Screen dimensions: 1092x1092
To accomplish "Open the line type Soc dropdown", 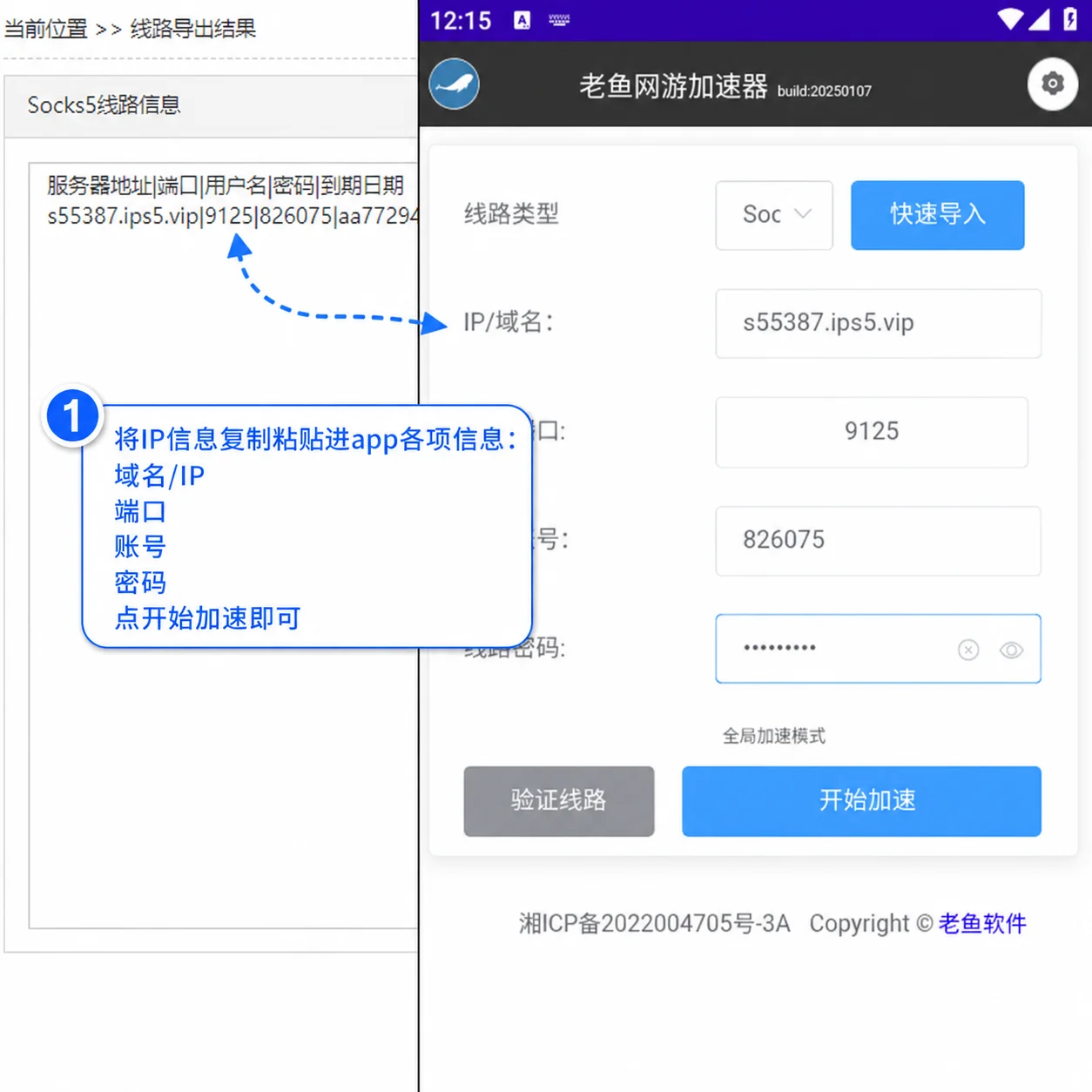I will tap(774, 215).
